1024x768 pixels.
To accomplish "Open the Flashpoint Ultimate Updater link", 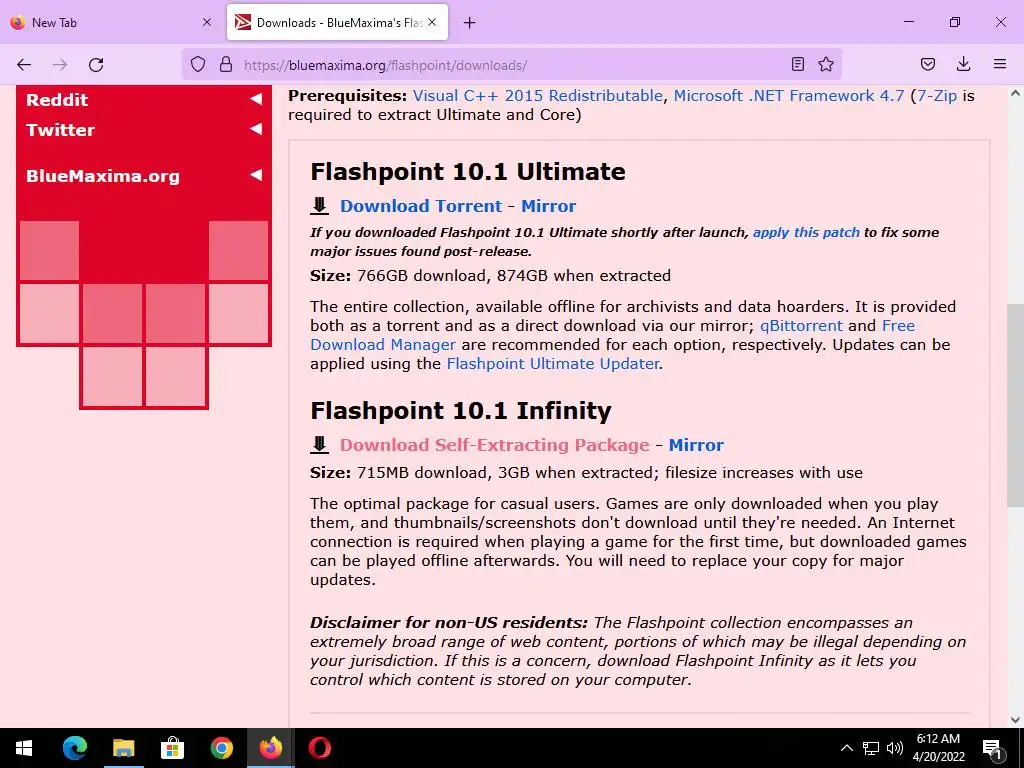I will point(552,364).
